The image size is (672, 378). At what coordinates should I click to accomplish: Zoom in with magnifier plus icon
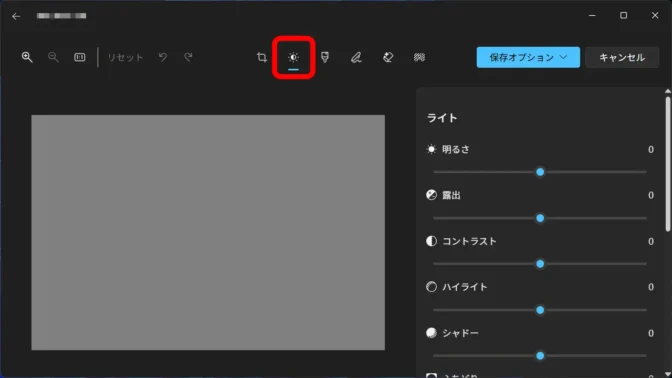tap(27, 57)
